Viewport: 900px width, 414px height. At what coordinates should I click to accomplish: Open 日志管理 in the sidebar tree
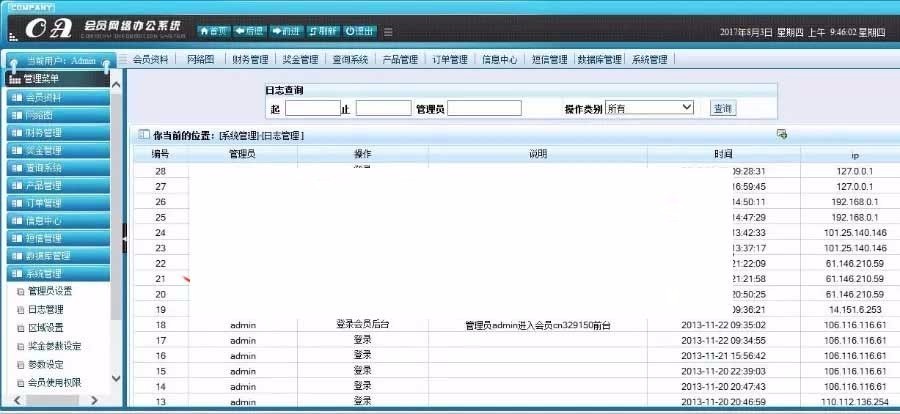(x=45, y=309)
